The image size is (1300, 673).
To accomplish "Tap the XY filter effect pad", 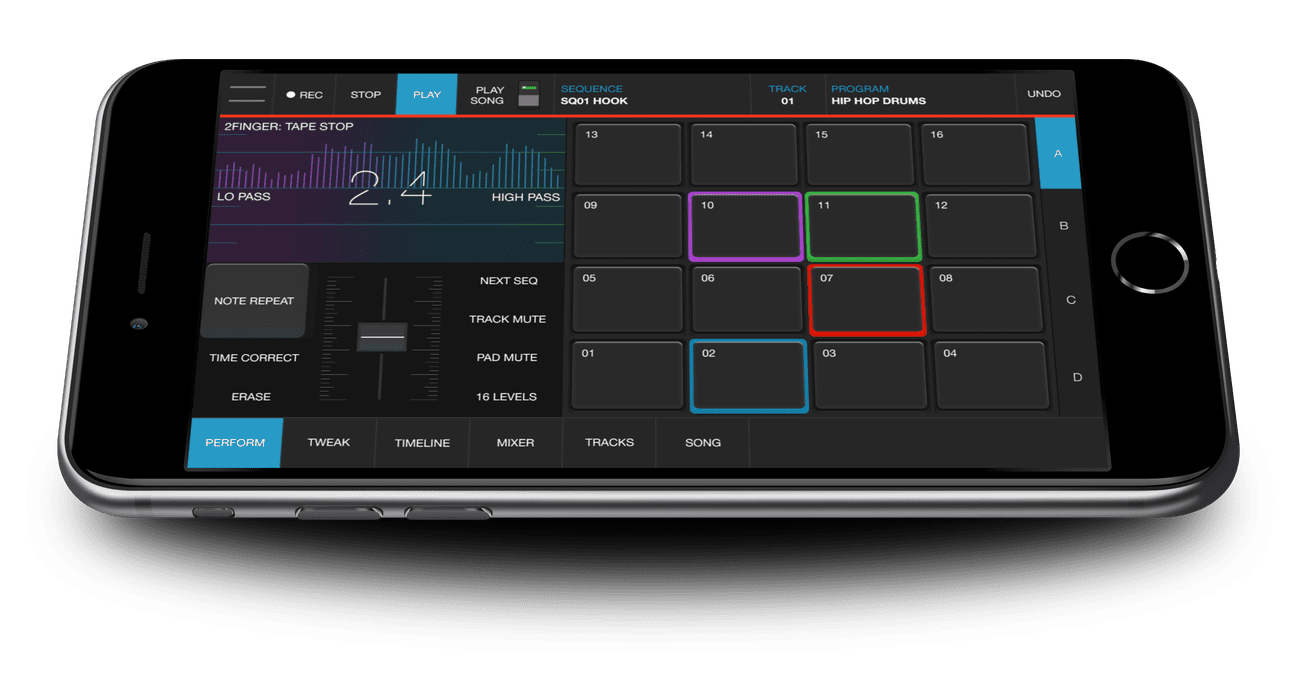I will (390, 190).
